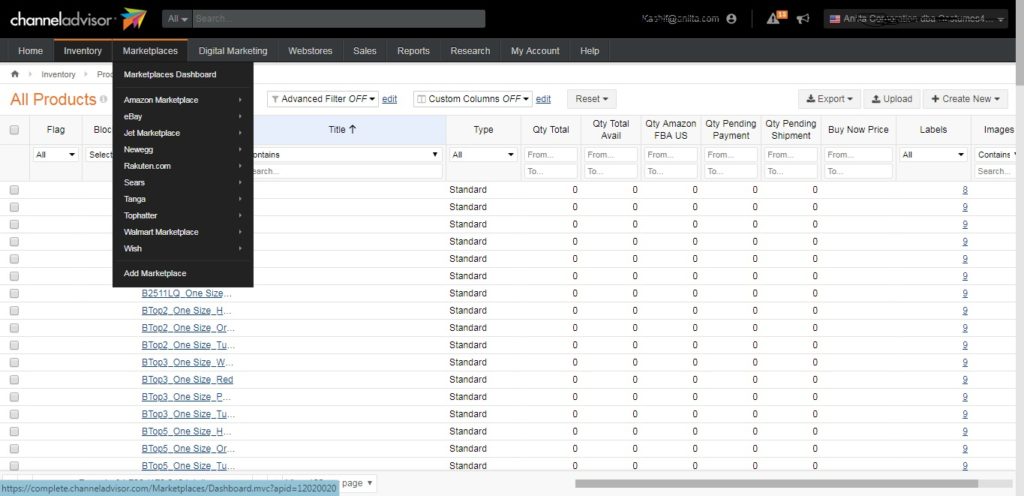Click the home breadcrumb icon
The width and height of the screenshot is (1024, 496).
(x=16, y=74)
